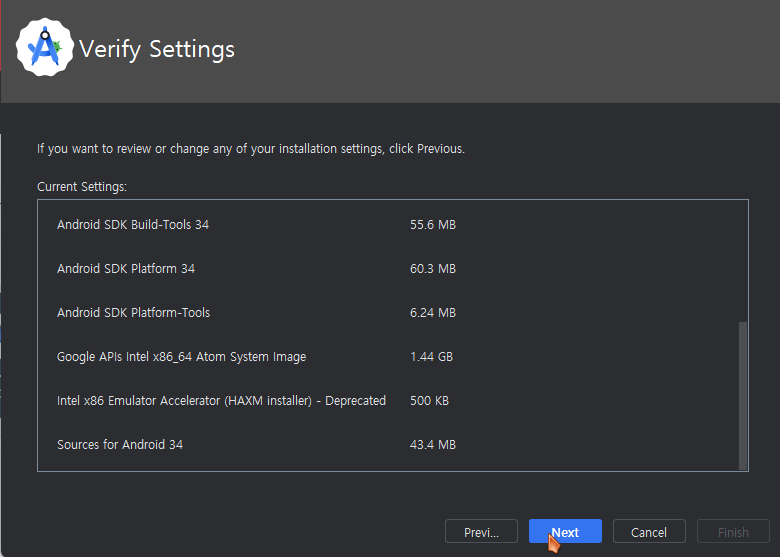Click the 1.44 GB size value
780x557 pixels.
432,357
